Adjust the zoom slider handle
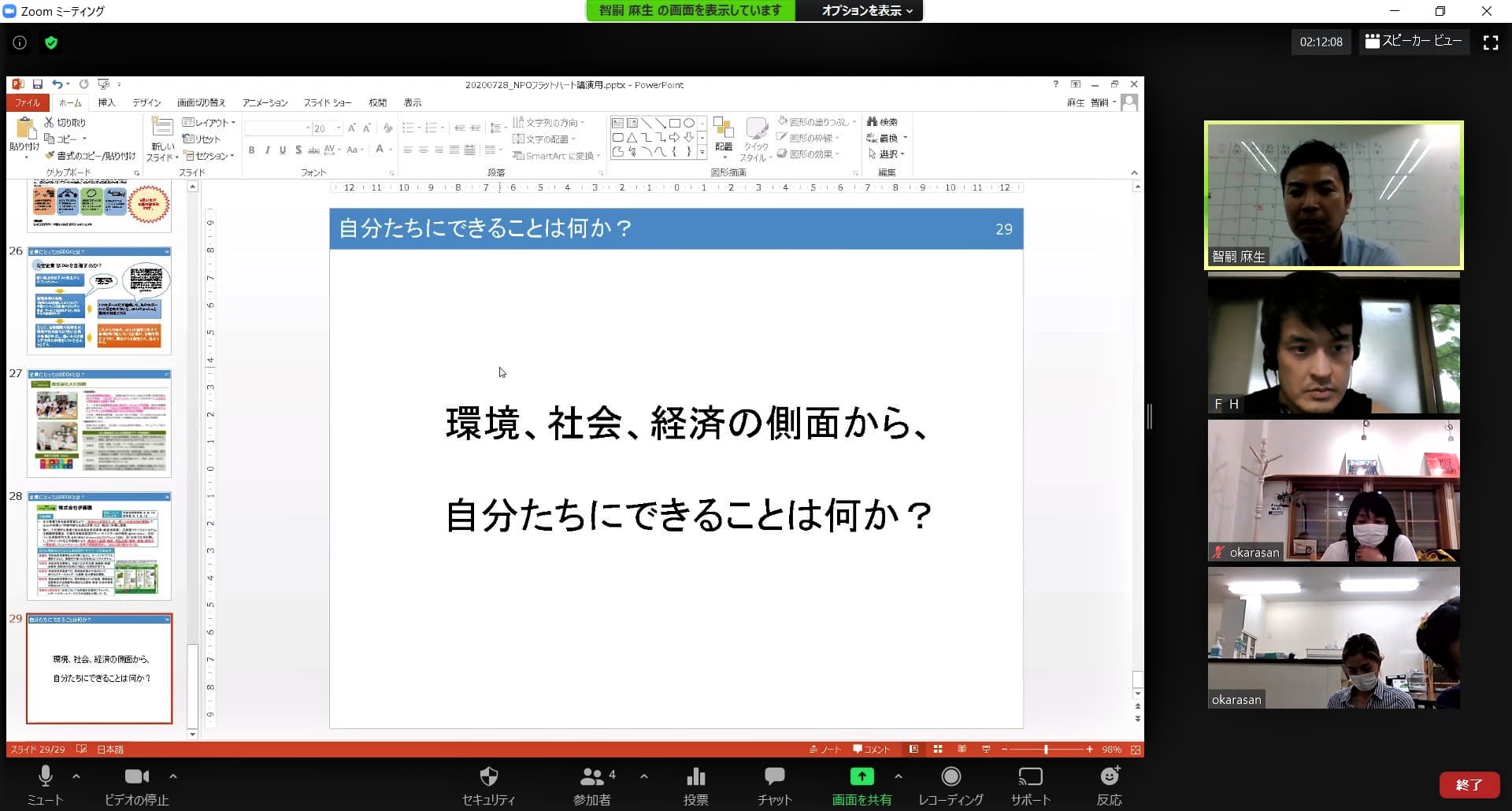Image resolution: width=1512 pixels, height=811 pixels. point(1046,750)
